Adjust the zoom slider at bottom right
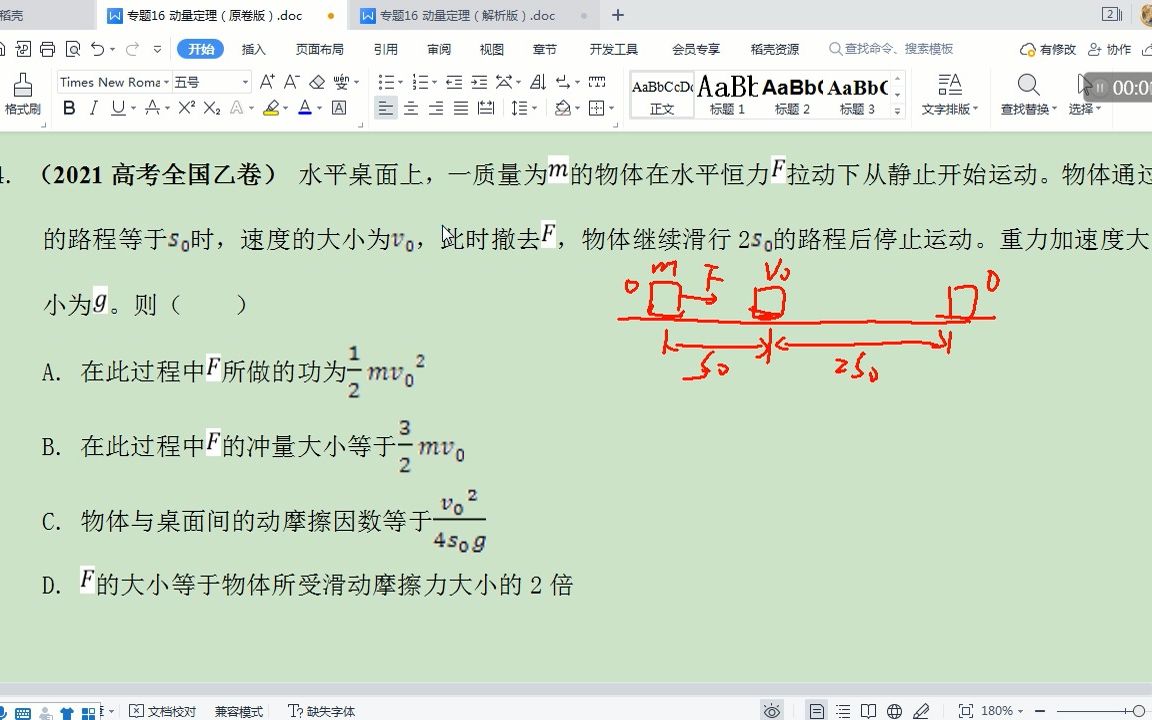1152x720 pixels. click(x=1138, y=711)
